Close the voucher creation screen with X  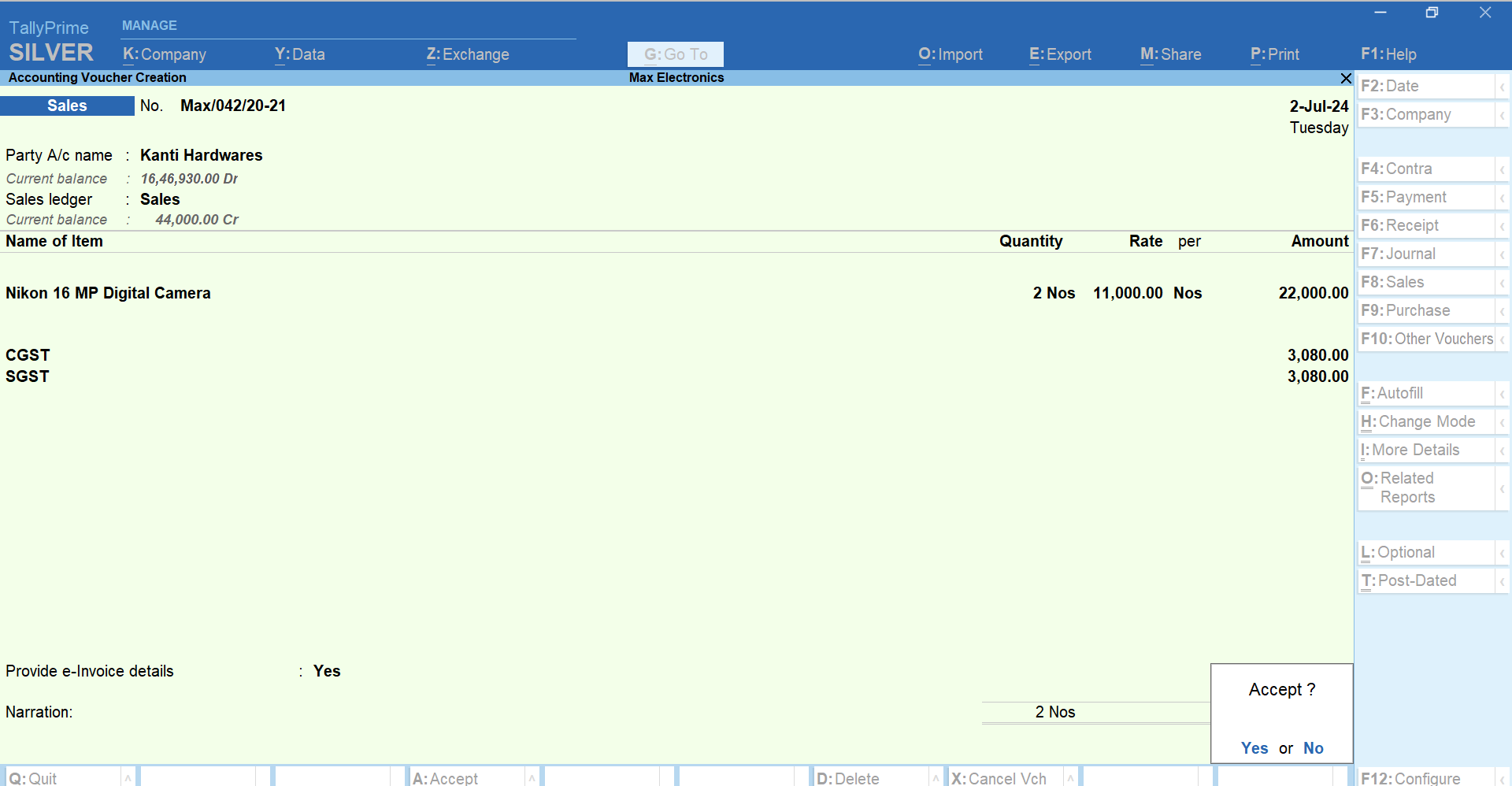pyautogui.click(x=1346, y=78)
